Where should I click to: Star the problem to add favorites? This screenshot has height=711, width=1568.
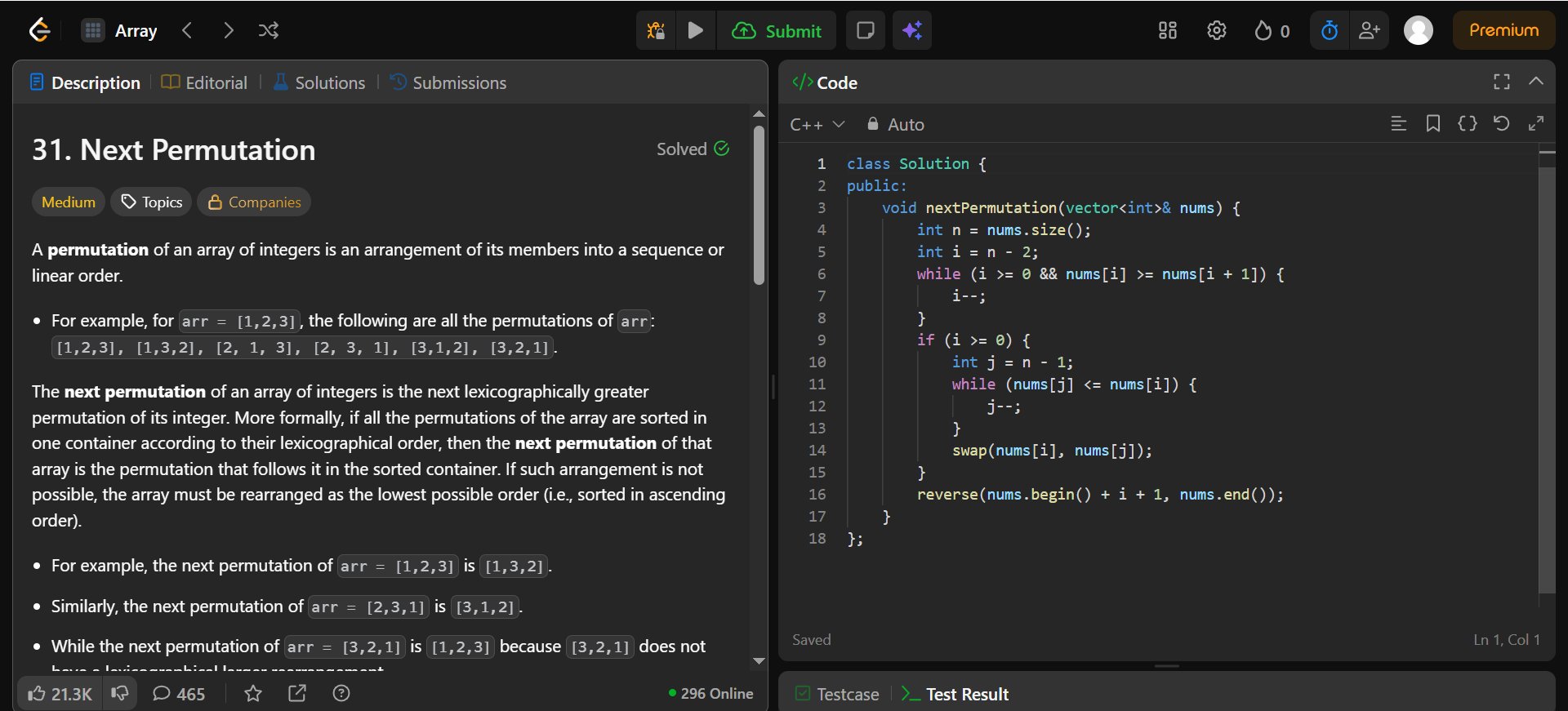[x=253, y=694]
